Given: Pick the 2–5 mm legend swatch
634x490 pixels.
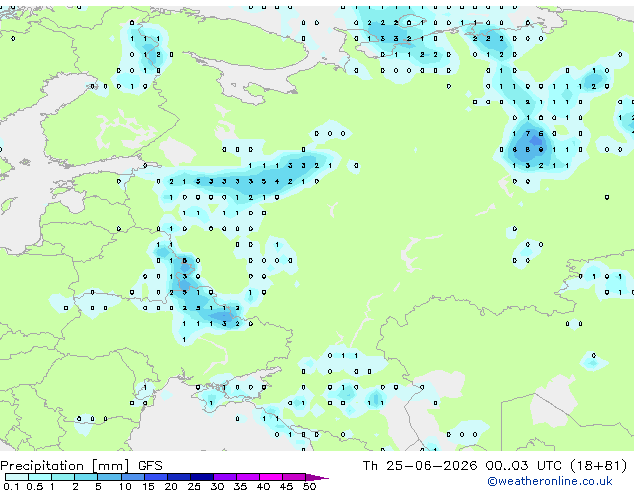Looking at the screenshot, I should point(86,477).
